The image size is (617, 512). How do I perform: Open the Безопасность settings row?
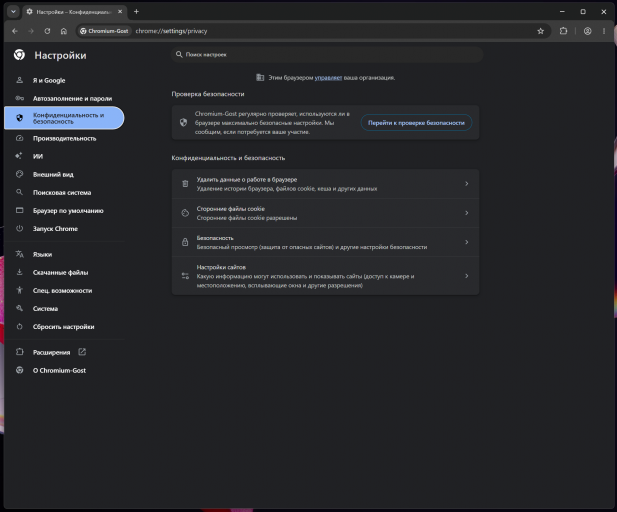click(x=325, y=242)
